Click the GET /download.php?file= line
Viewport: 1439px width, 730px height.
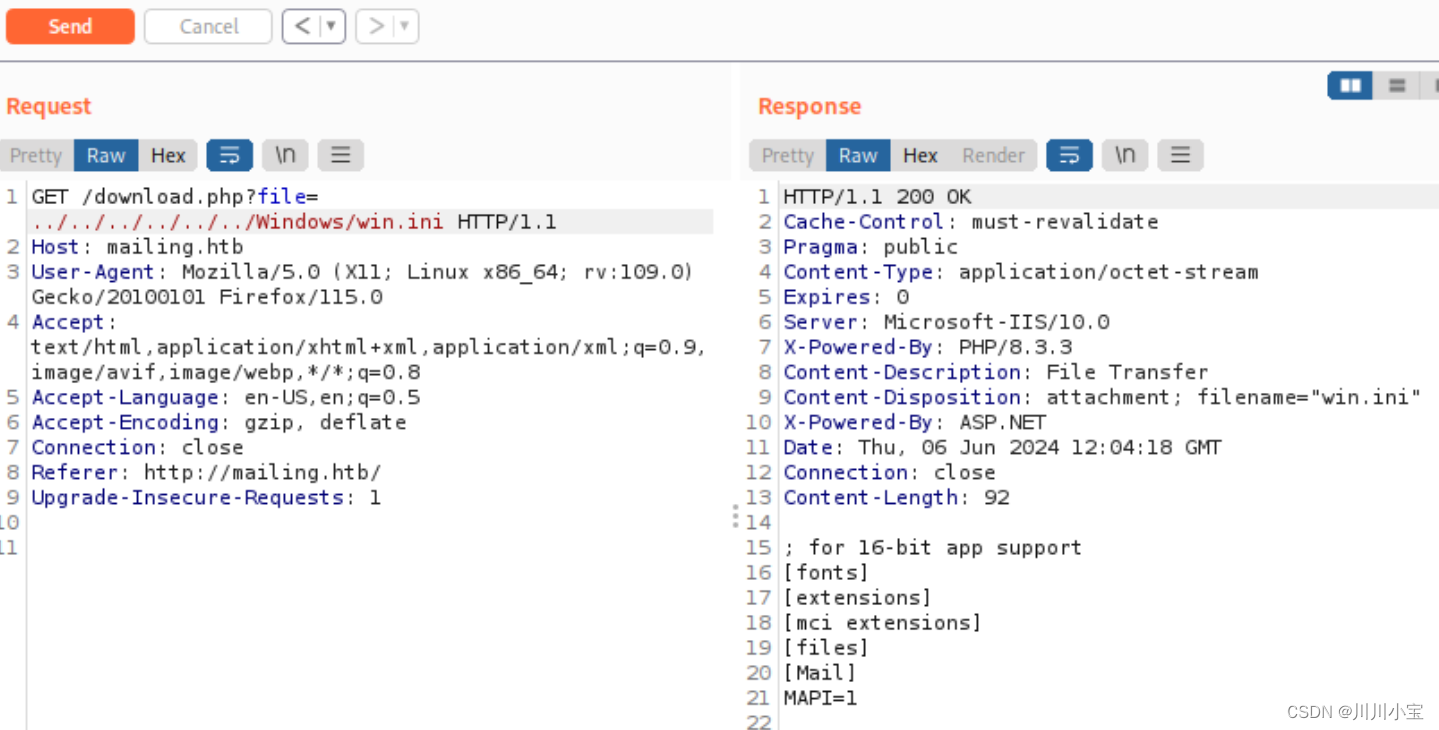point(174,197)
